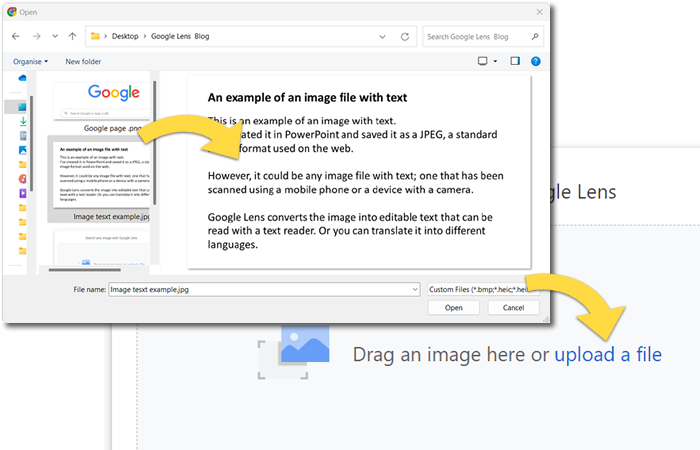Go up one folder level
This screenshot has height=450, width=700.
click(72, 37)
